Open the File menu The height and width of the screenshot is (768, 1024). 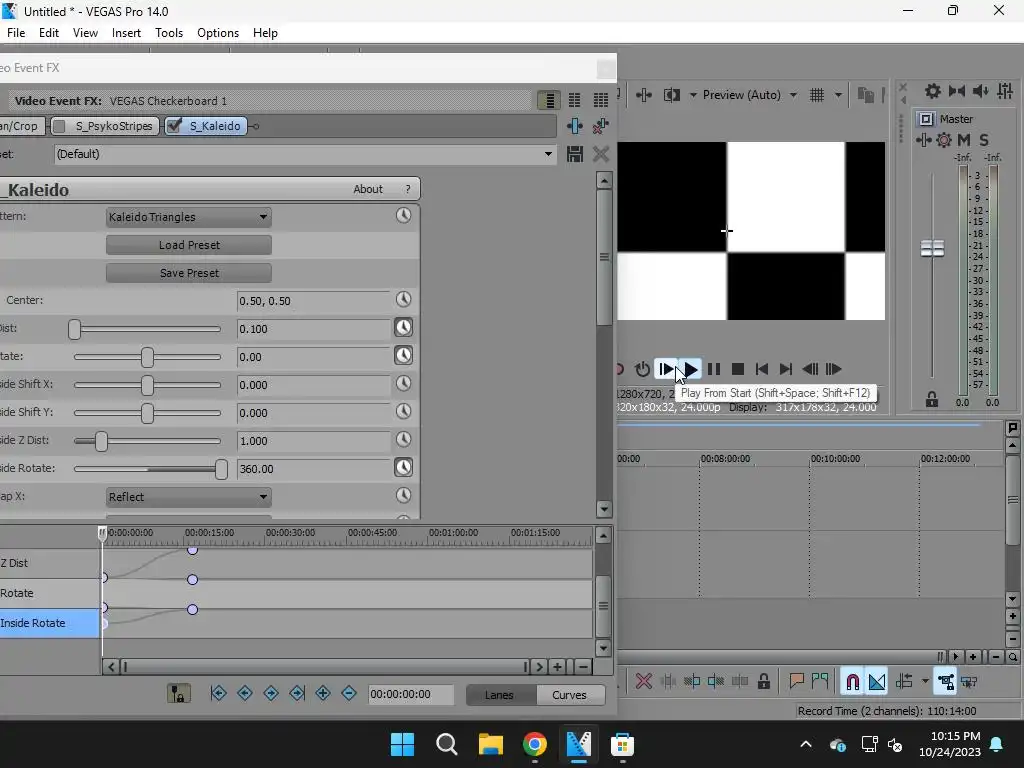[16, 33]
